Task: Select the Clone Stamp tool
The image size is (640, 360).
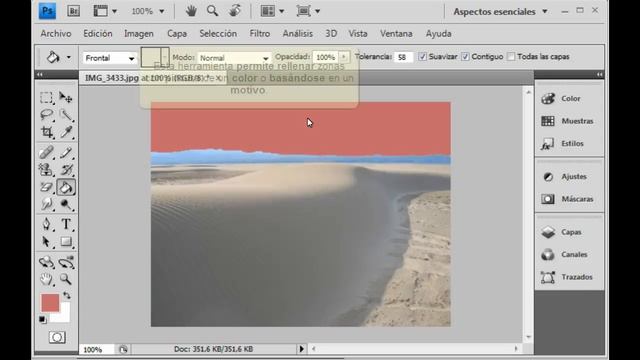Action: (47, 170)
